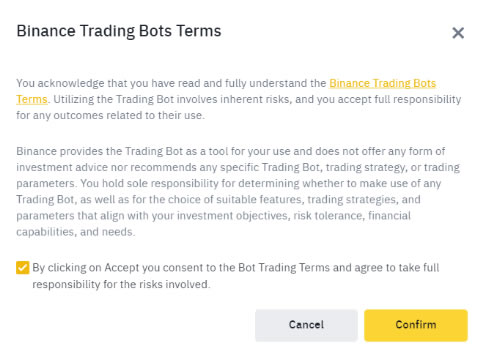Image resolution: width=500 pixels, height=360 pixels.
Task: Close the Binance Trading Bots Terms dialog
Action: tap(458, 33)
